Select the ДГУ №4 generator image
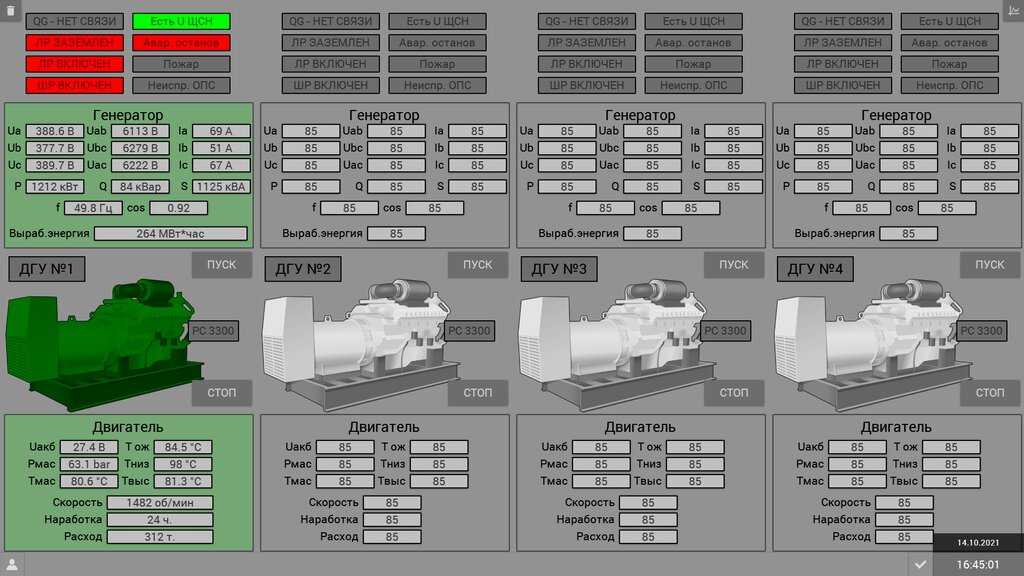The height and width of the screenshot is (576, 1024). [871, 346]
